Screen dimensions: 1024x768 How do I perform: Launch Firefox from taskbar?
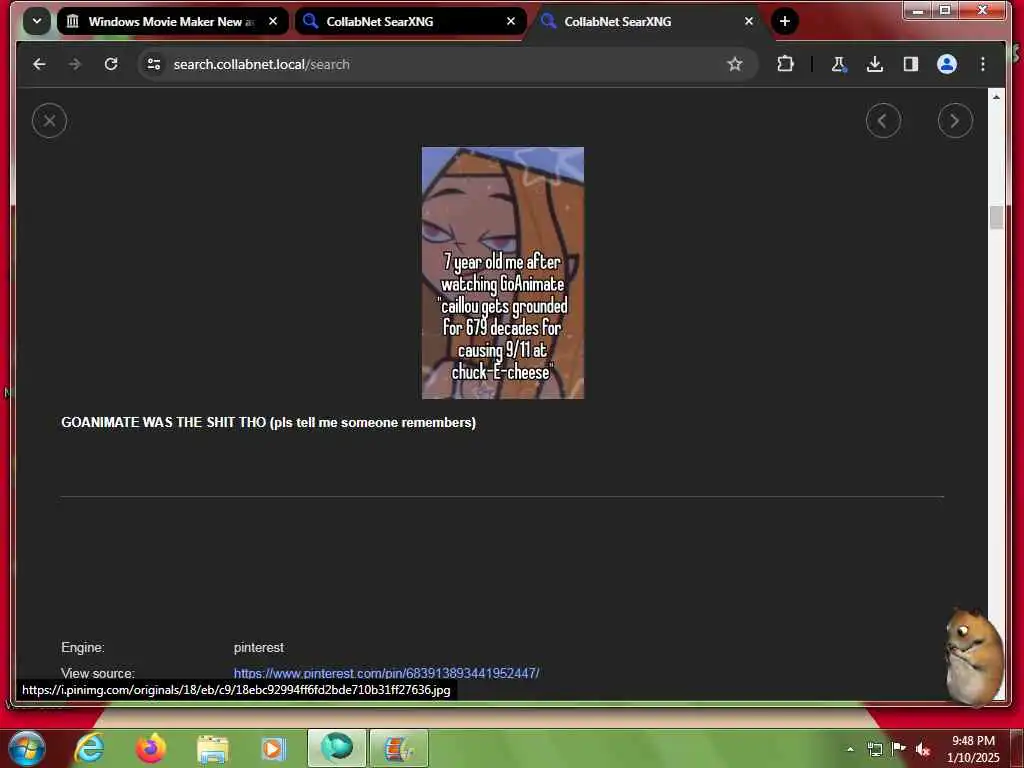151,748
